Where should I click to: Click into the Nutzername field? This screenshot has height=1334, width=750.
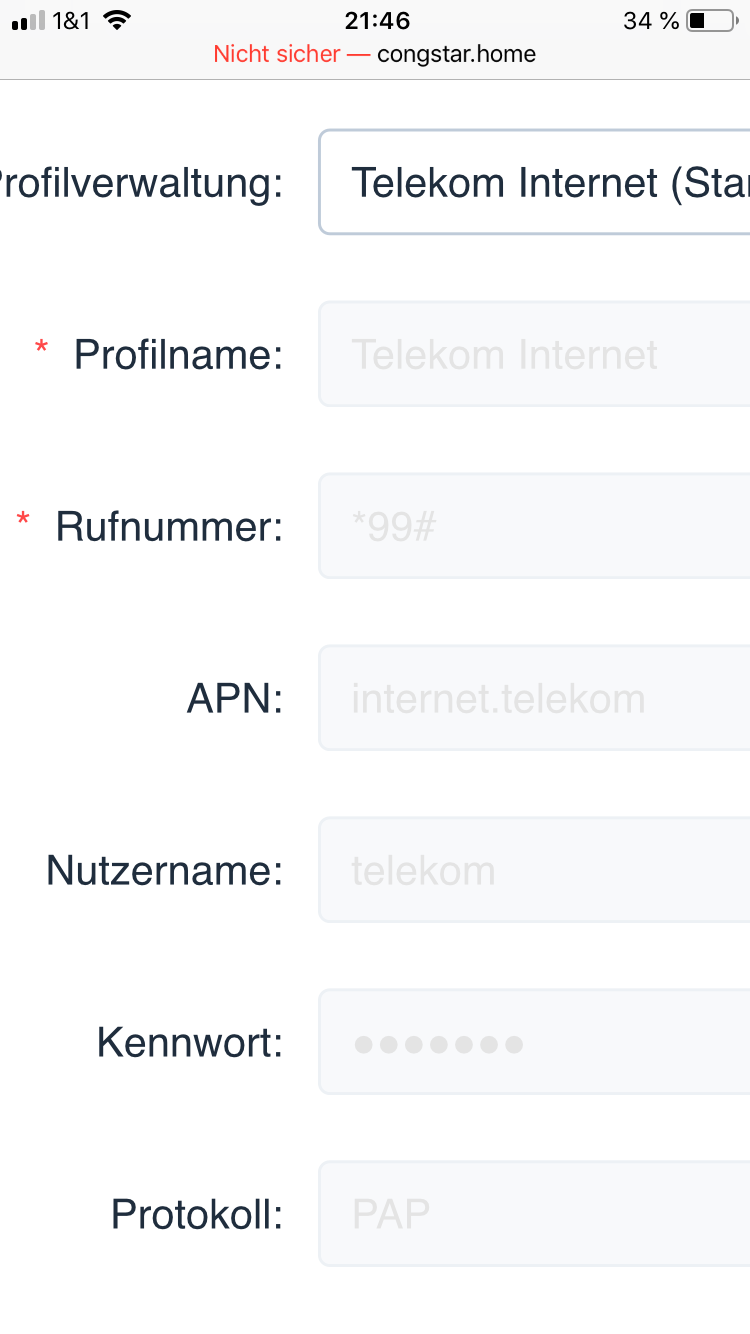tap(535, 870)
